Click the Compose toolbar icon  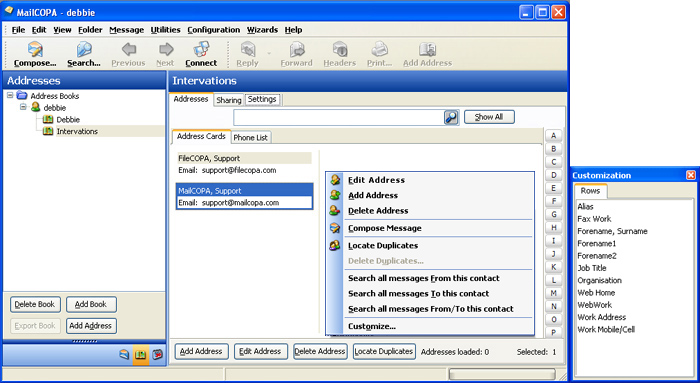click(35, 49)
